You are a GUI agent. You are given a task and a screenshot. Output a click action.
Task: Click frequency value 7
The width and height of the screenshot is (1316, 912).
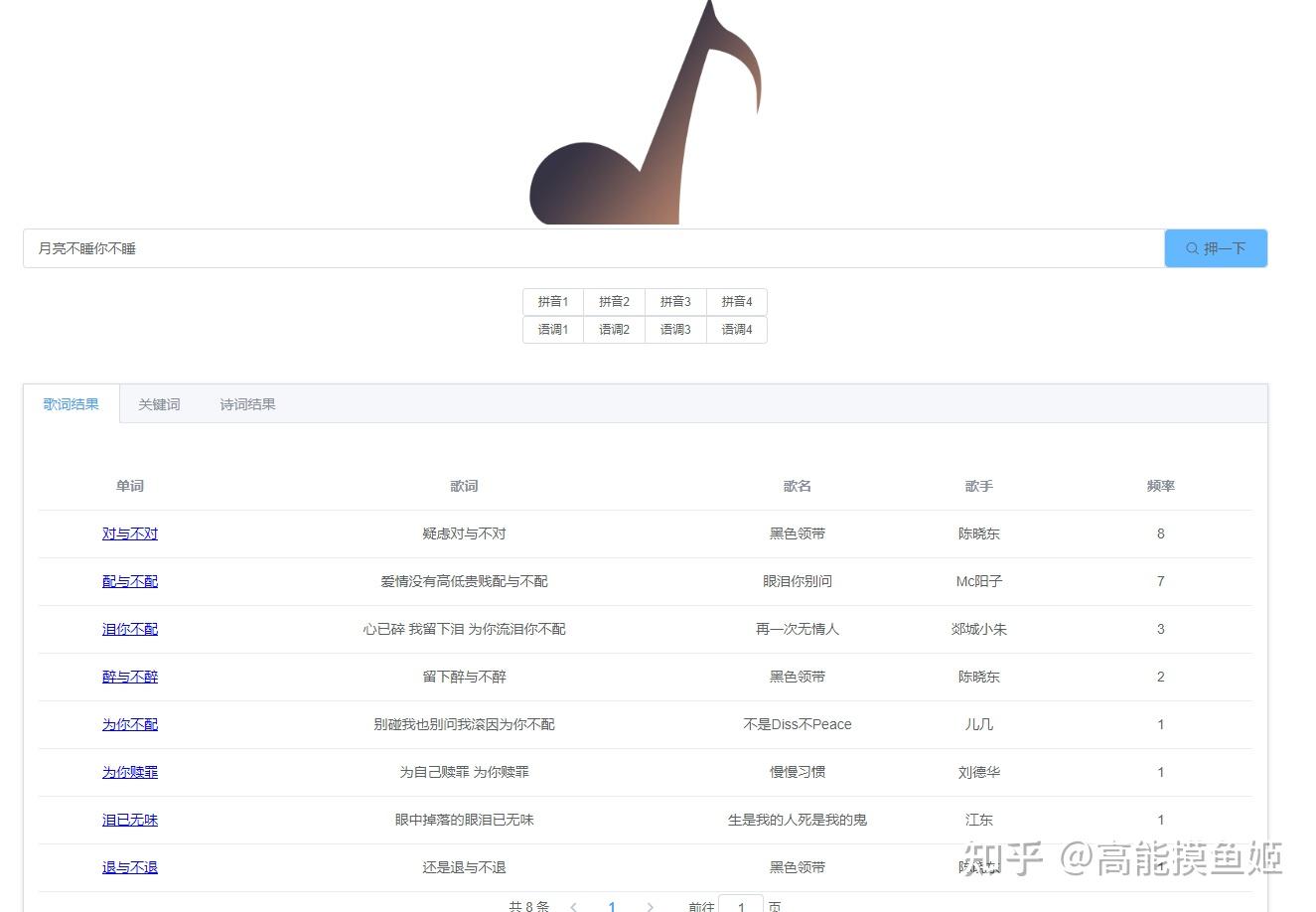point(1161,581)
